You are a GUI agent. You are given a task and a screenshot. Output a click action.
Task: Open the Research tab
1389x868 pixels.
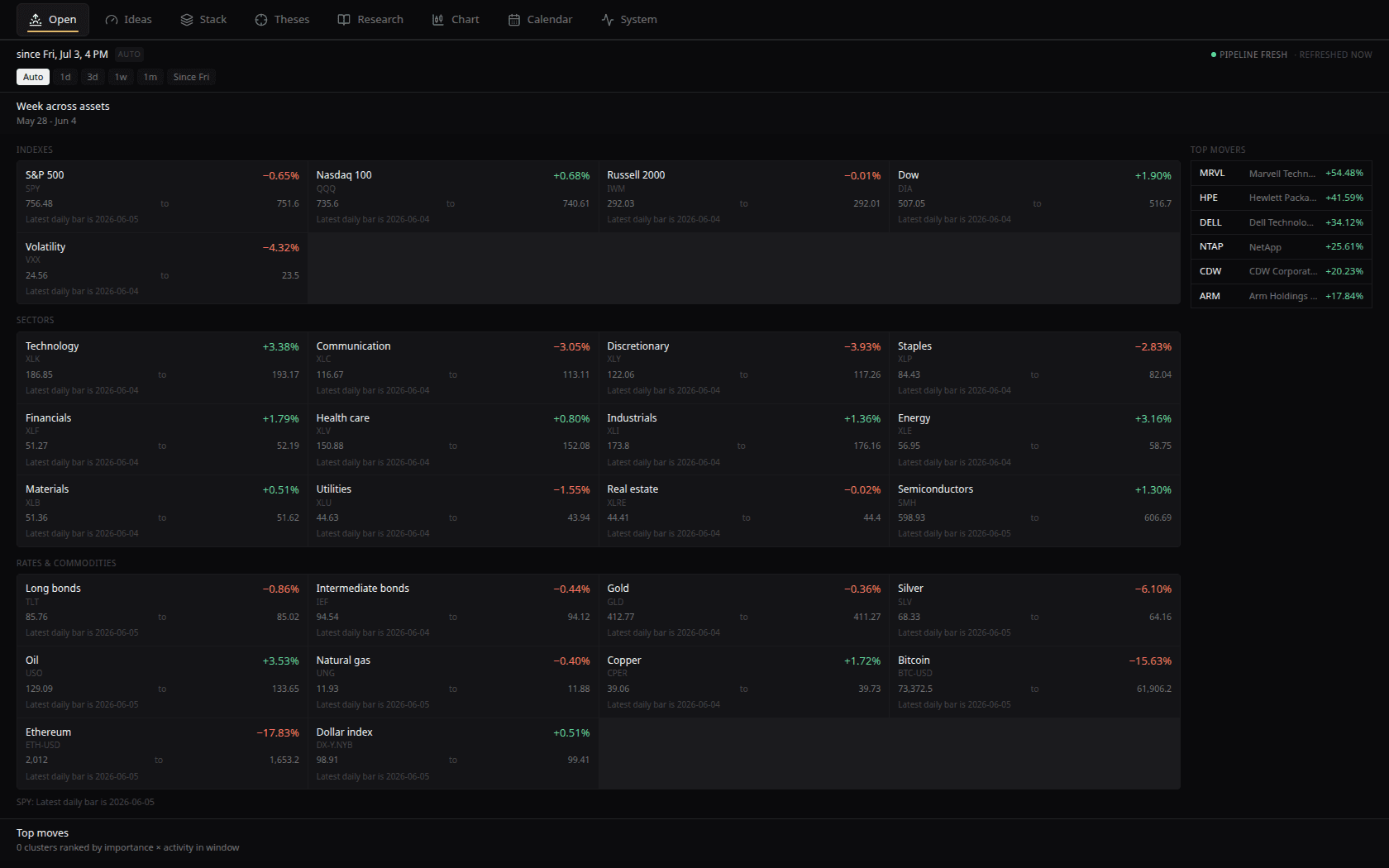click(x=370, y=20)
